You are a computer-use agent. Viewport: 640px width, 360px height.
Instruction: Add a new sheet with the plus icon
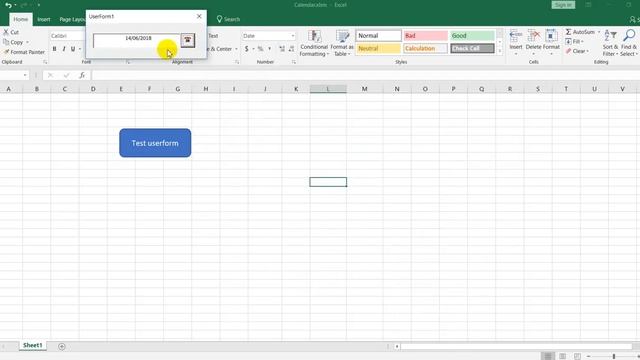point(62,347)
